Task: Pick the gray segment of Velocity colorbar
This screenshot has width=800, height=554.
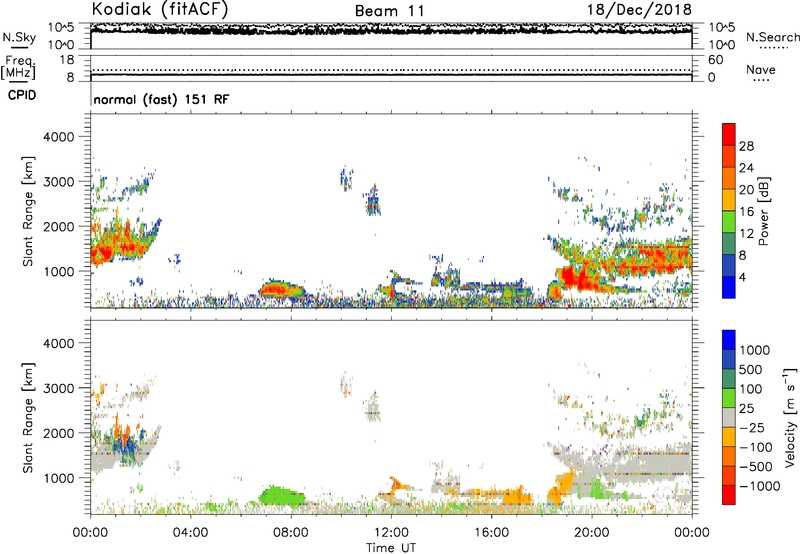Action: (x=729, y=418)
